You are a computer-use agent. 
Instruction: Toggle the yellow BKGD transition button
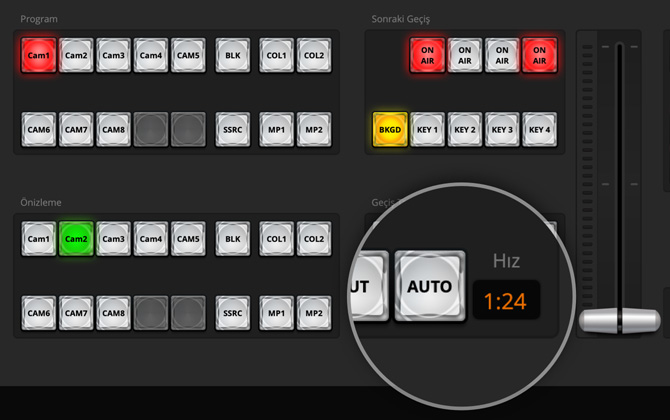(x=389, y=129)
